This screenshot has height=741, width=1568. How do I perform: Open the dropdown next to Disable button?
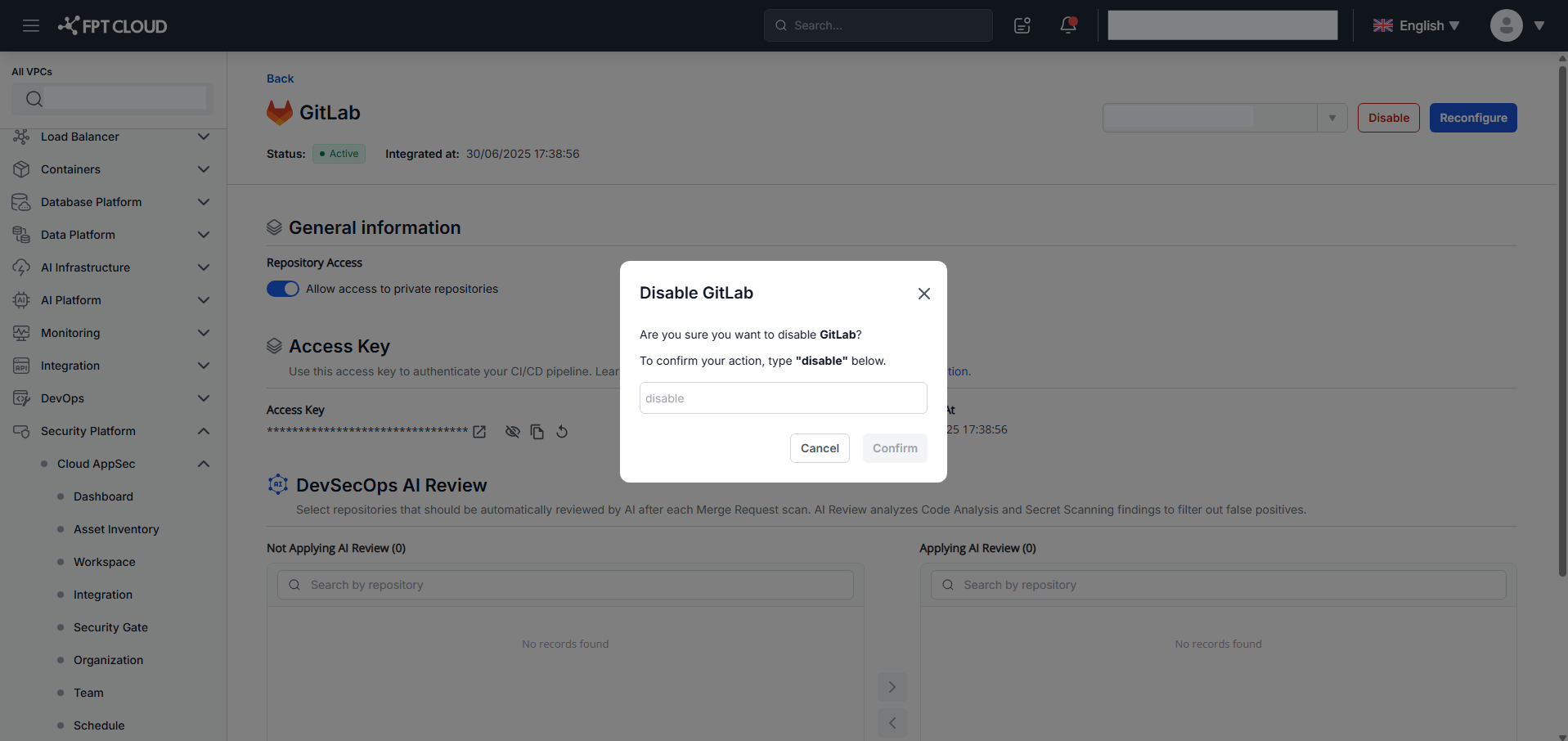(x=1332, y=118)
